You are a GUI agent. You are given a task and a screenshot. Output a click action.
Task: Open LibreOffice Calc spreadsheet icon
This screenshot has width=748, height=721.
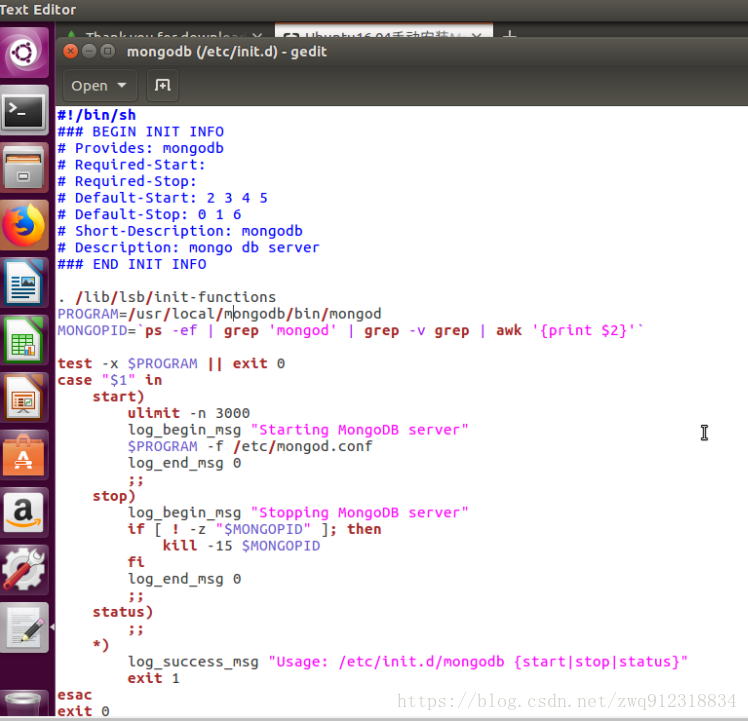pos(25,340)
